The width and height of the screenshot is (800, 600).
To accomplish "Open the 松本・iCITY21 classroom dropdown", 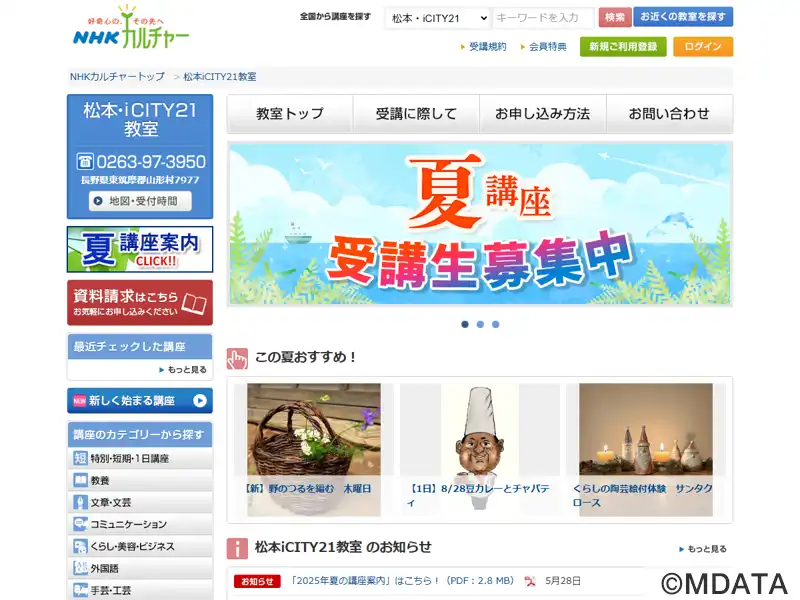I will point(438,18).
